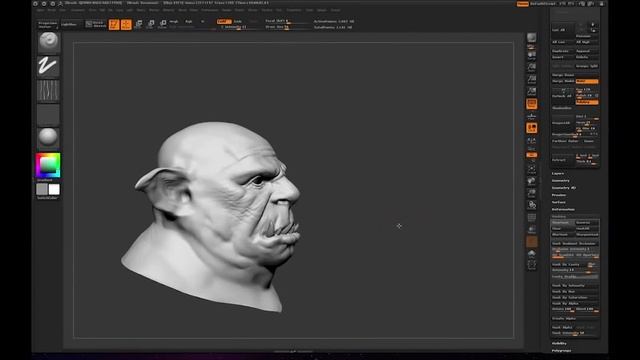Screen dimensions: 640x360
Task: Open the alpha selector thumbnail
Action: pyautogui.click(x=48, y=90)
